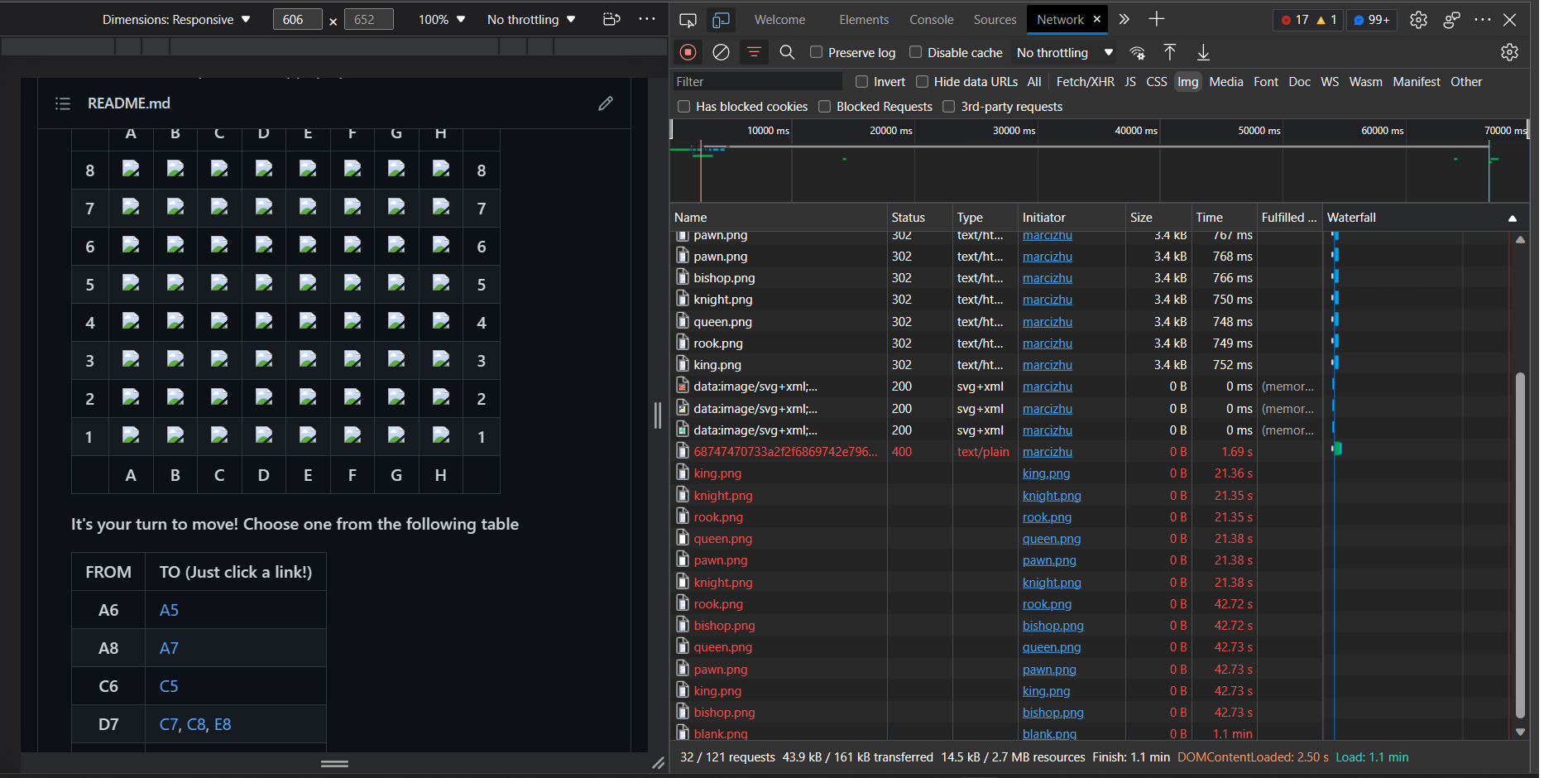The height and width of the screenshot is (778, 1568).
Task: Click the panel divider drag handle
Action: pyautogui.click(x=658, y=415)
